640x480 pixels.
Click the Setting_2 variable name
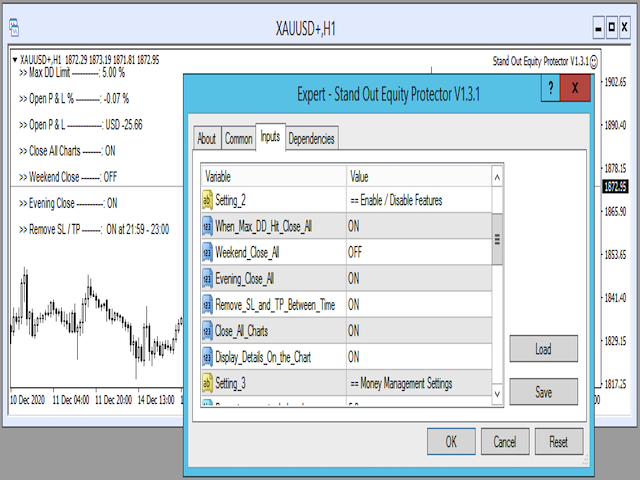(230, 200)
